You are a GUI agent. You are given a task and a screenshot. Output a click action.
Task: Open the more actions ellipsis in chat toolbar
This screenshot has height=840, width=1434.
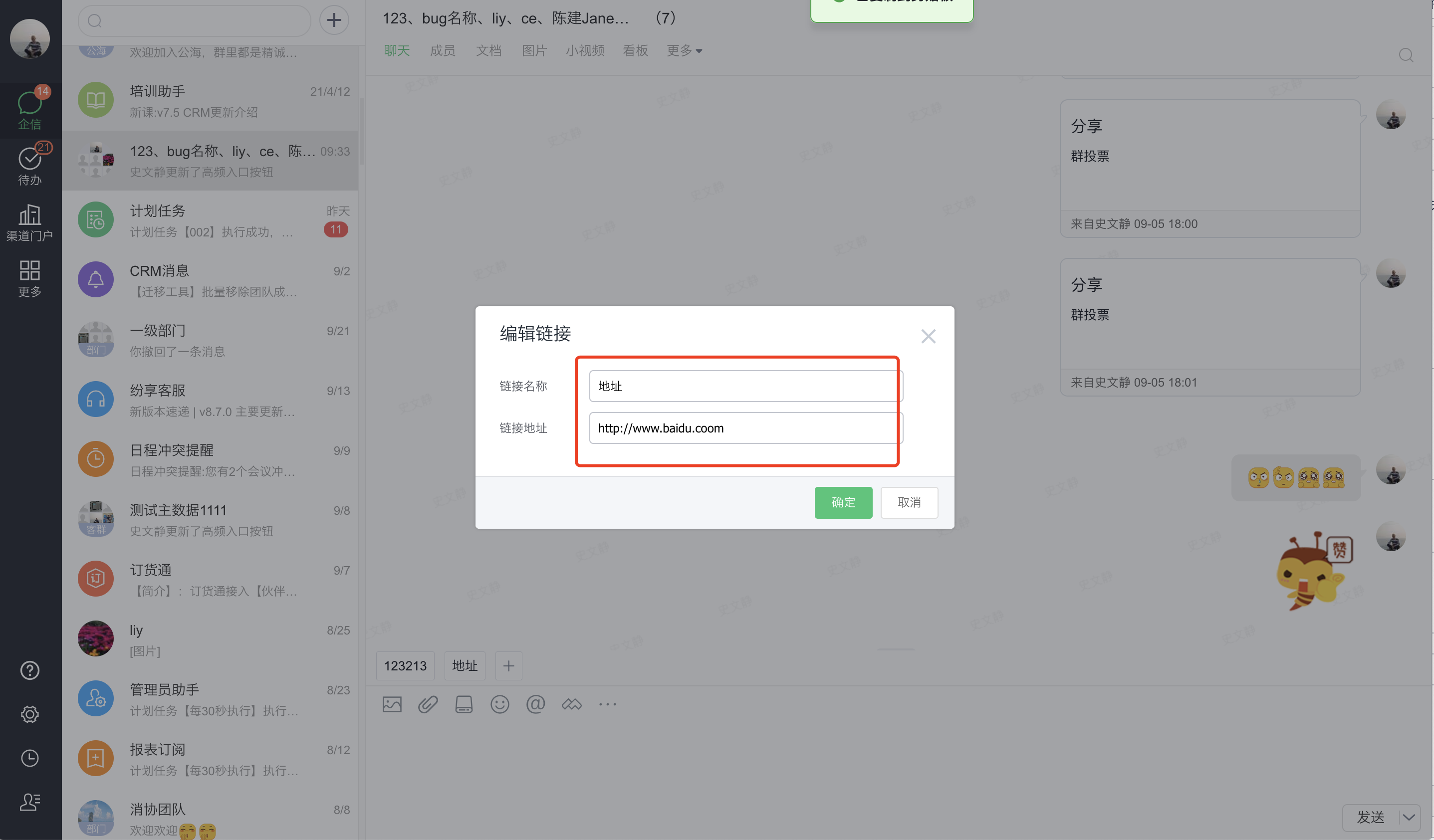pyautogui.click(x=607, y=704)
